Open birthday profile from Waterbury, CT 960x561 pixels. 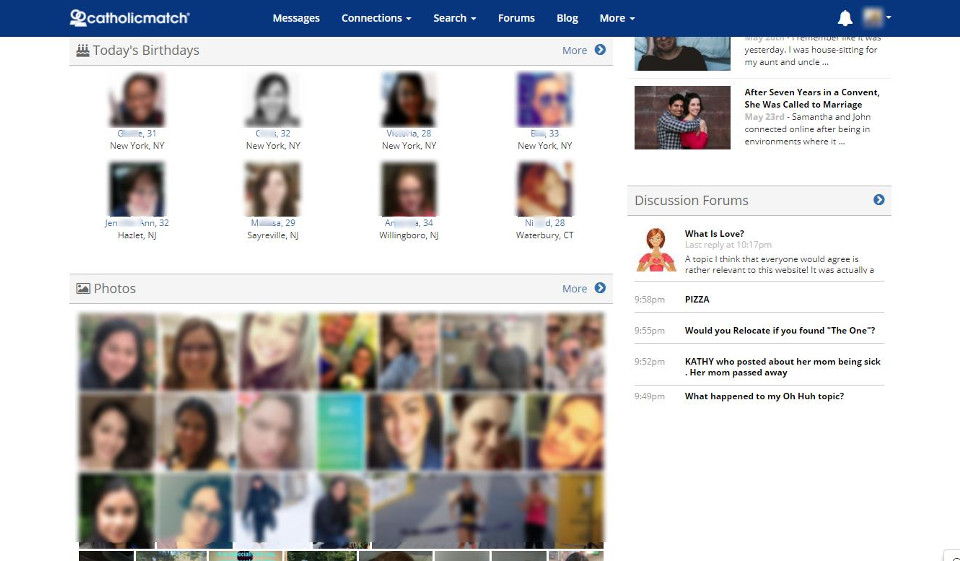pyautogui.click(x=544, y=191)
